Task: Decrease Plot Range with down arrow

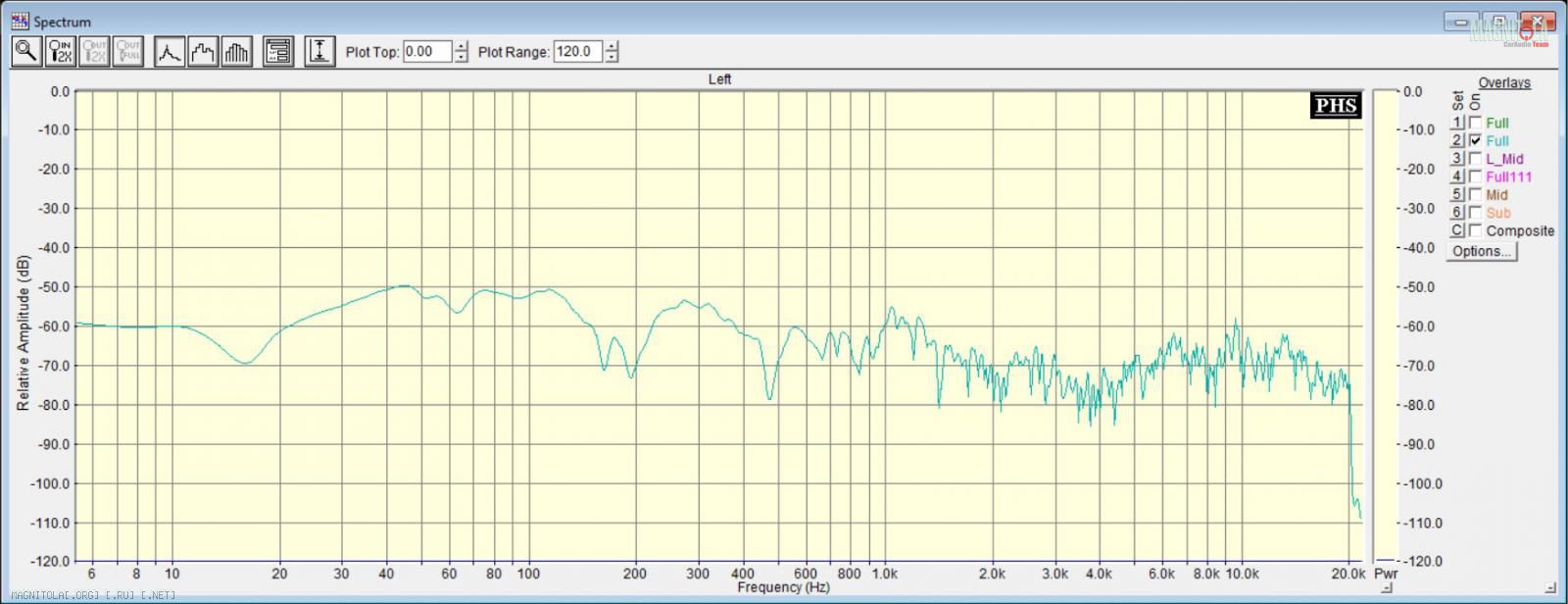Action: pos(612,57)
